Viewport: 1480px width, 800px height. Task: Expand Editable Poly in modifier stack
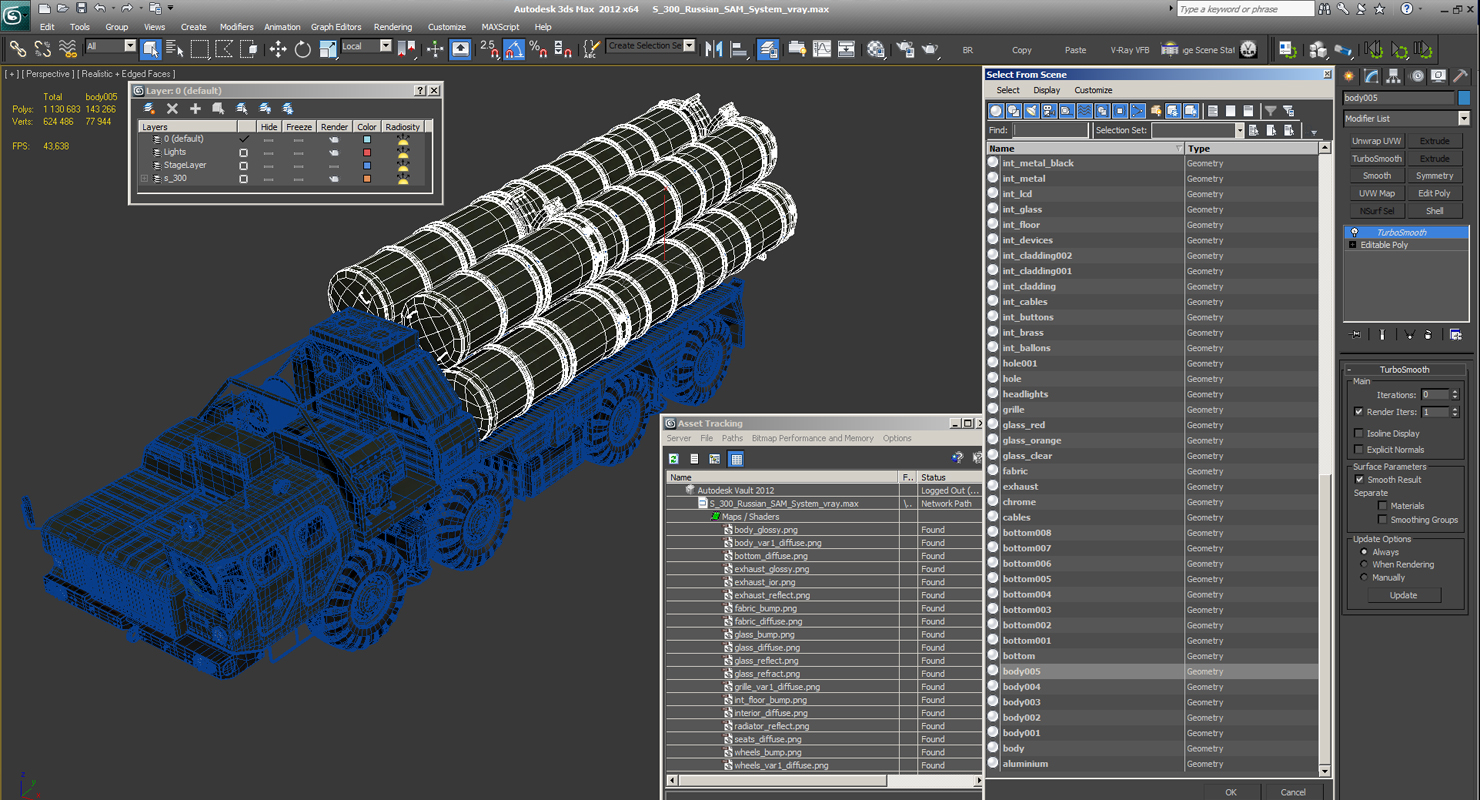click(x=1353, y=245)
